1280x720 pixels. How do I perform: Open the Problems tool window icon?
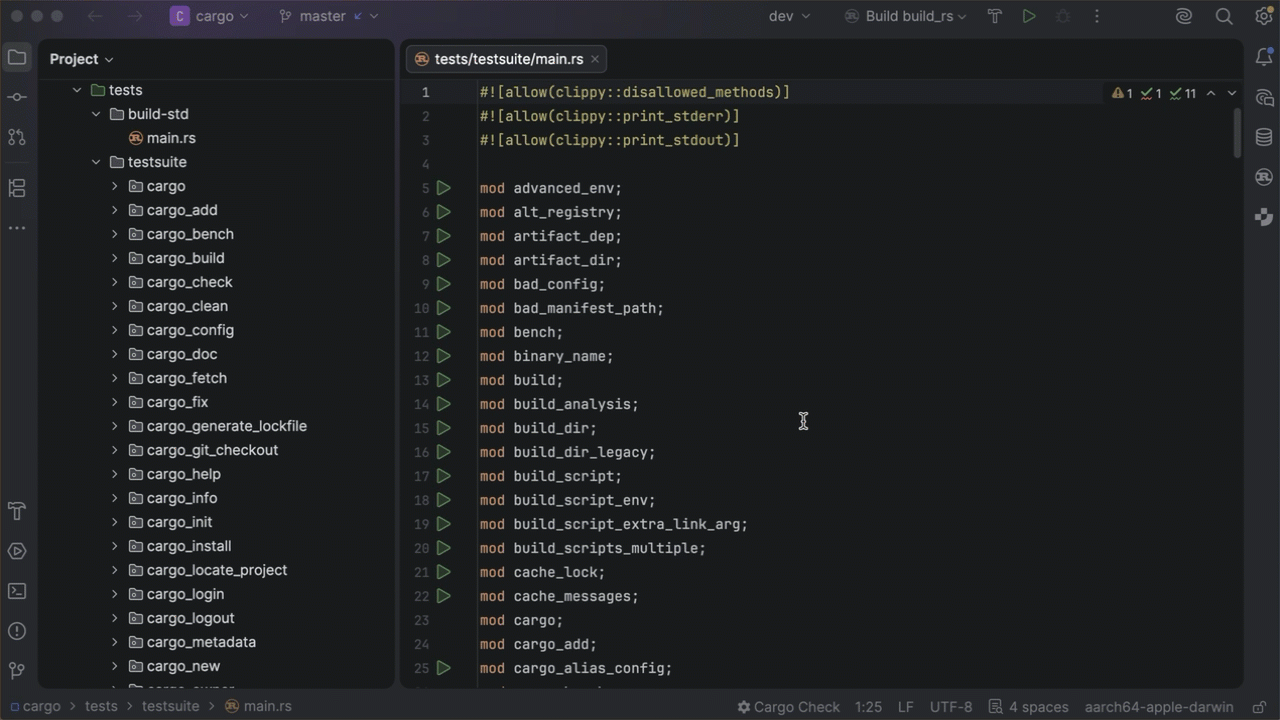[x=17, y=631]
